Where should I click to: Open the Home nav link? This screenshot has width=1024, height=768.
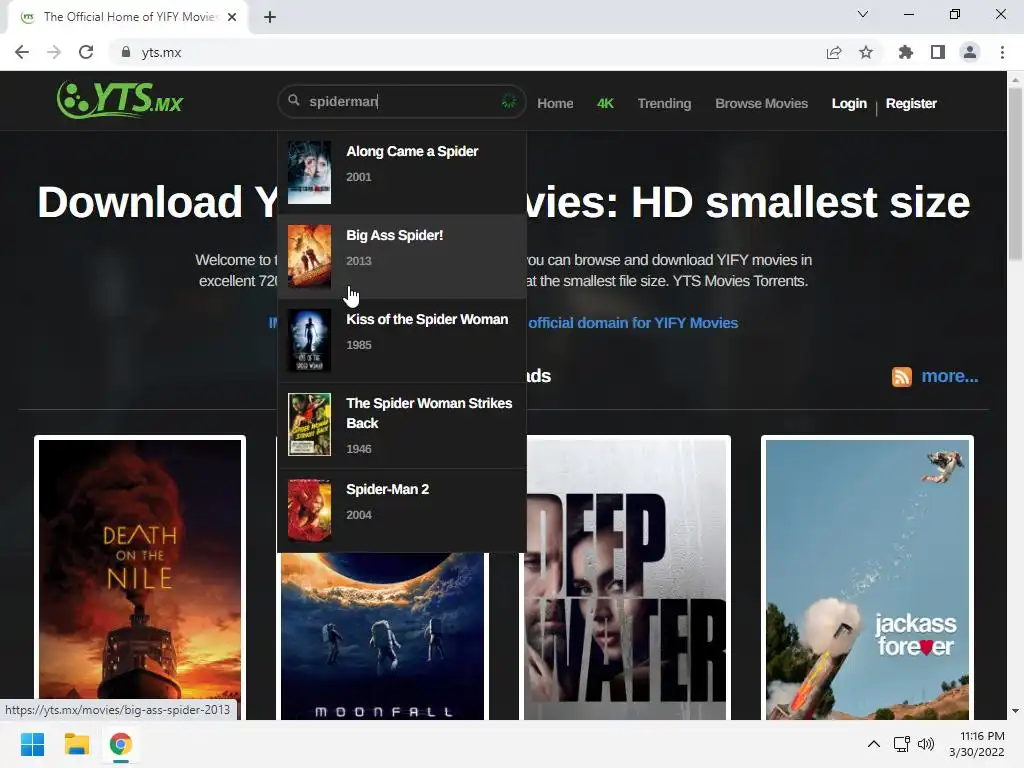(555, 103)
